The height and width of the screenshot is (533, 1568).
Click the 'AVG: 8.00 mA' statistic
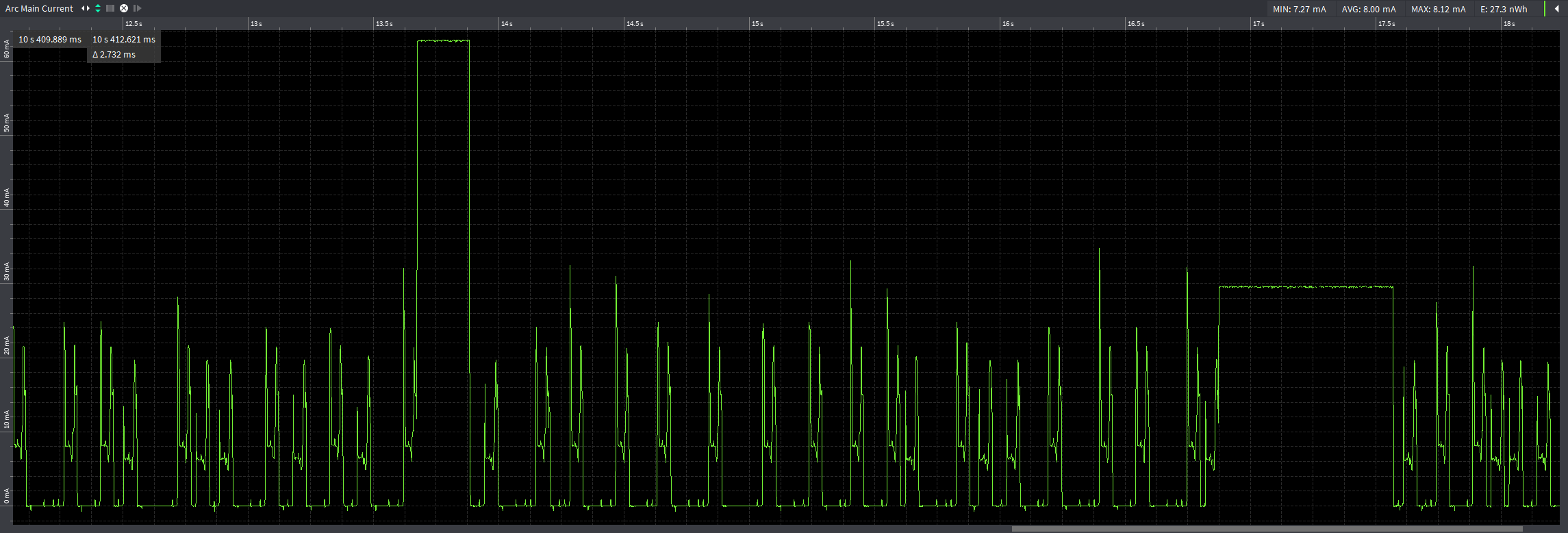1369,9
